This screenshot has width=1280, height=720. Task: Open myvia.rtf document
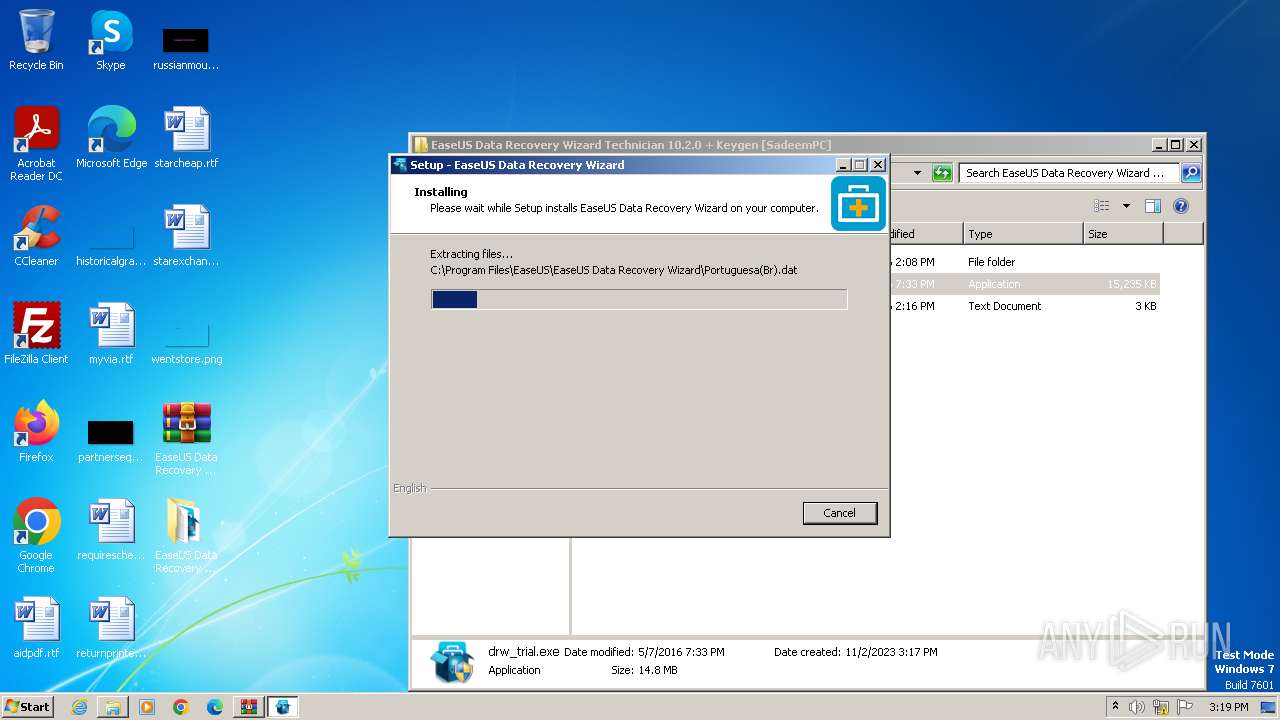pos(111,334)
